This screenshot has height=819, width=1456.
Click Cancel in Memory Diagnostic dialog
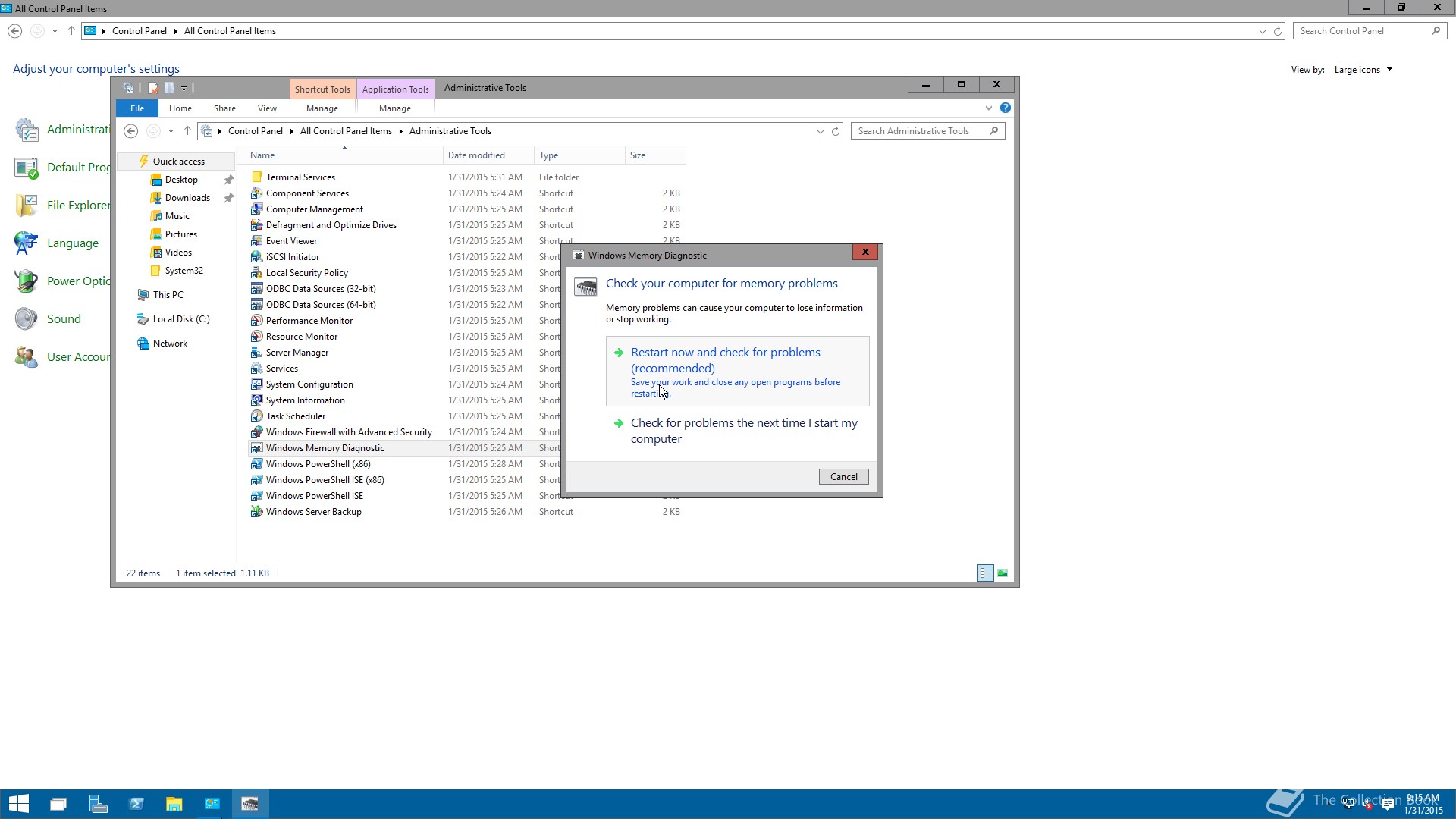point(843,477)
